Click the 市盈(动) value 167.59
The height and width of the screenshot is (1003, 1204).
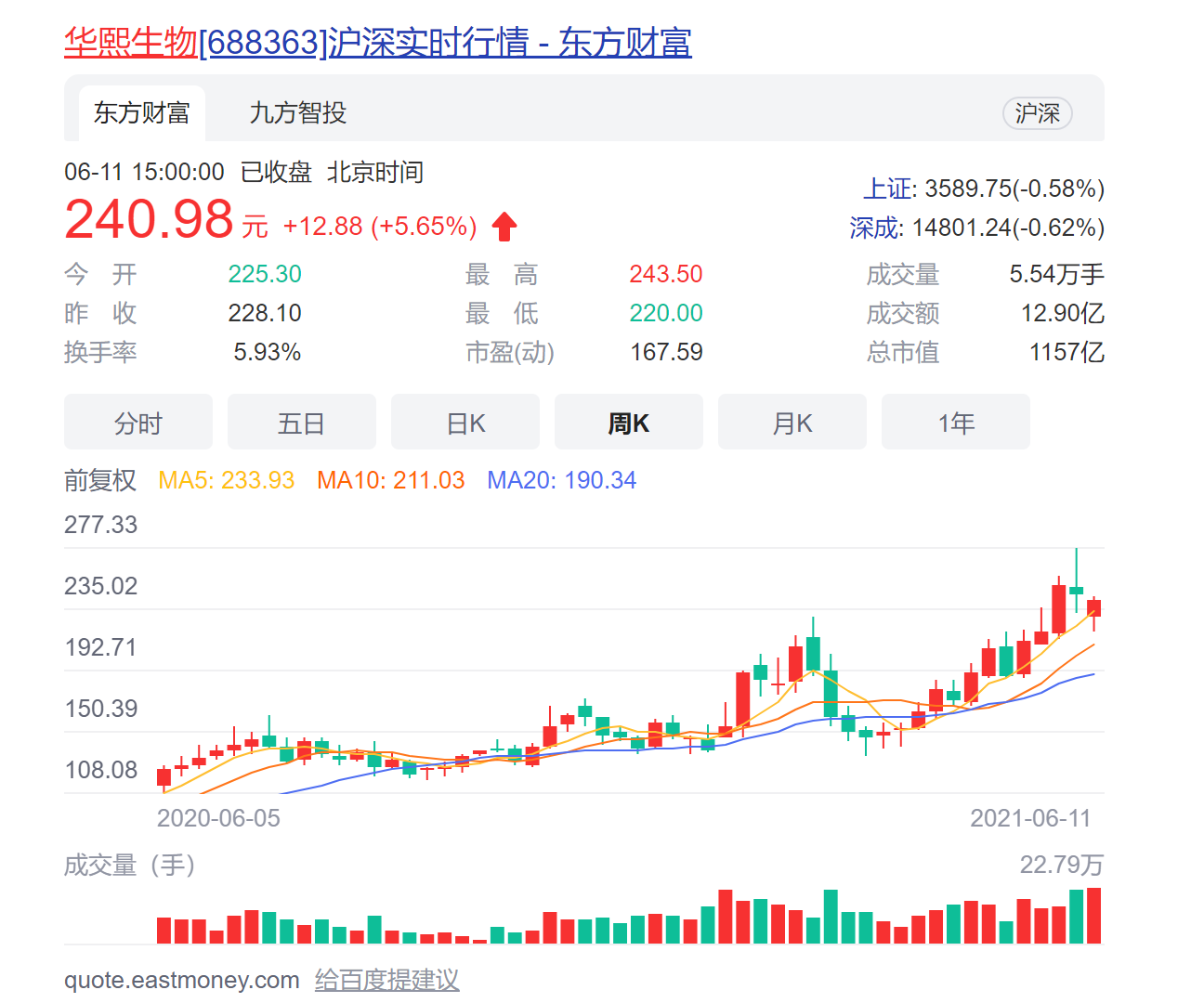(x=667, y=352)
